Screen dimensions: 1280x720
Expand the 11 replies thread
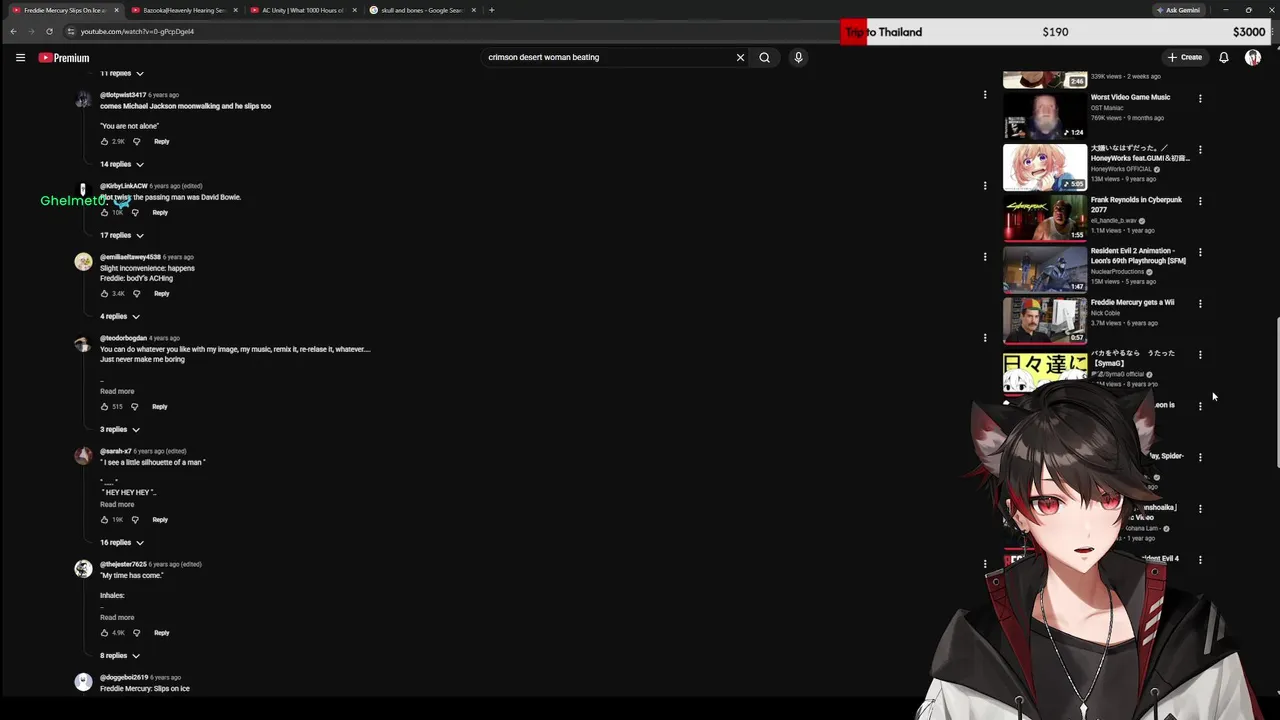pyautogui.click(x=121, y=73)
